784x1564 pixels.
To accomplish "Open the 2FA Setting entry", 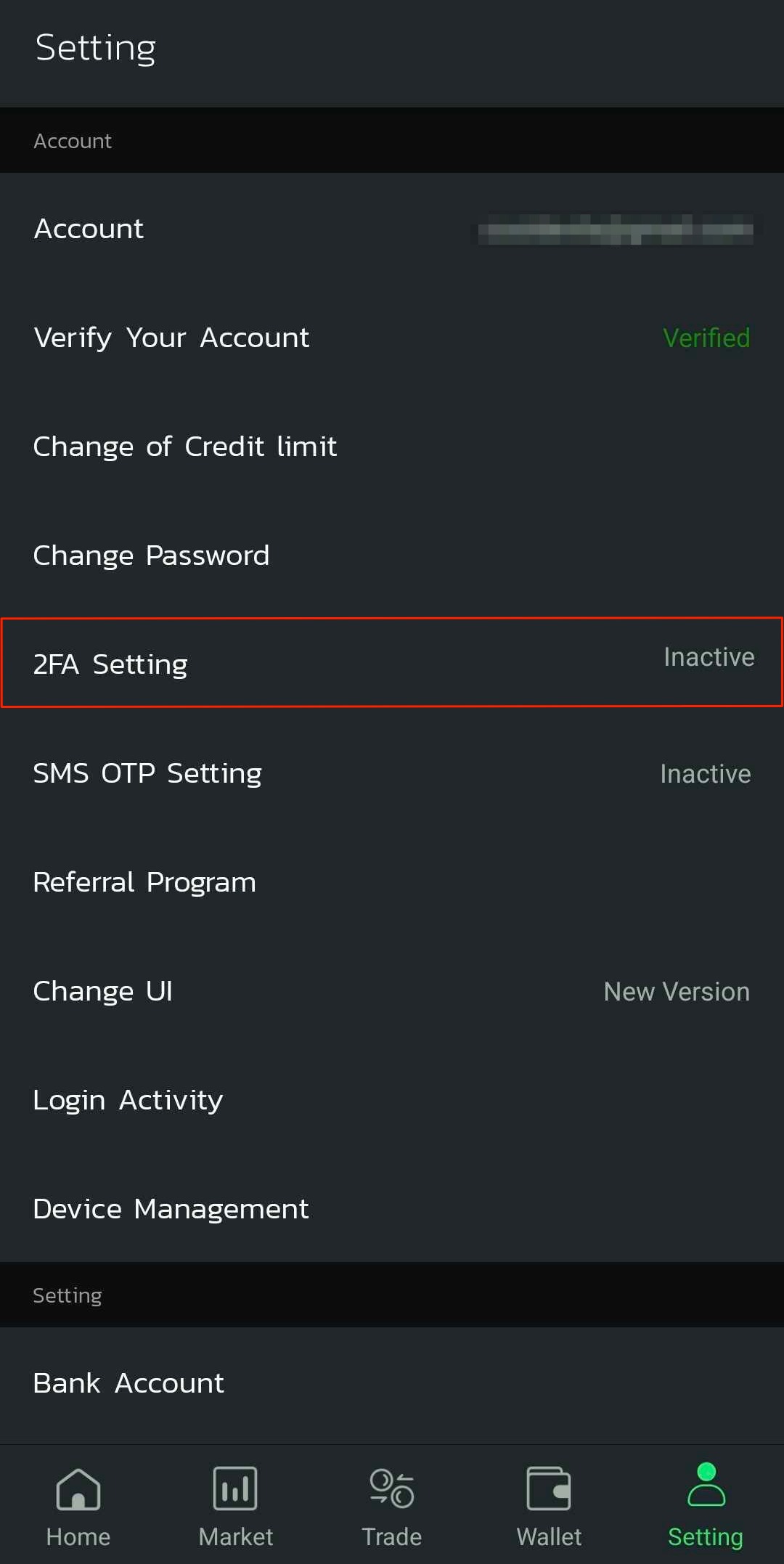I will [110, 663].
